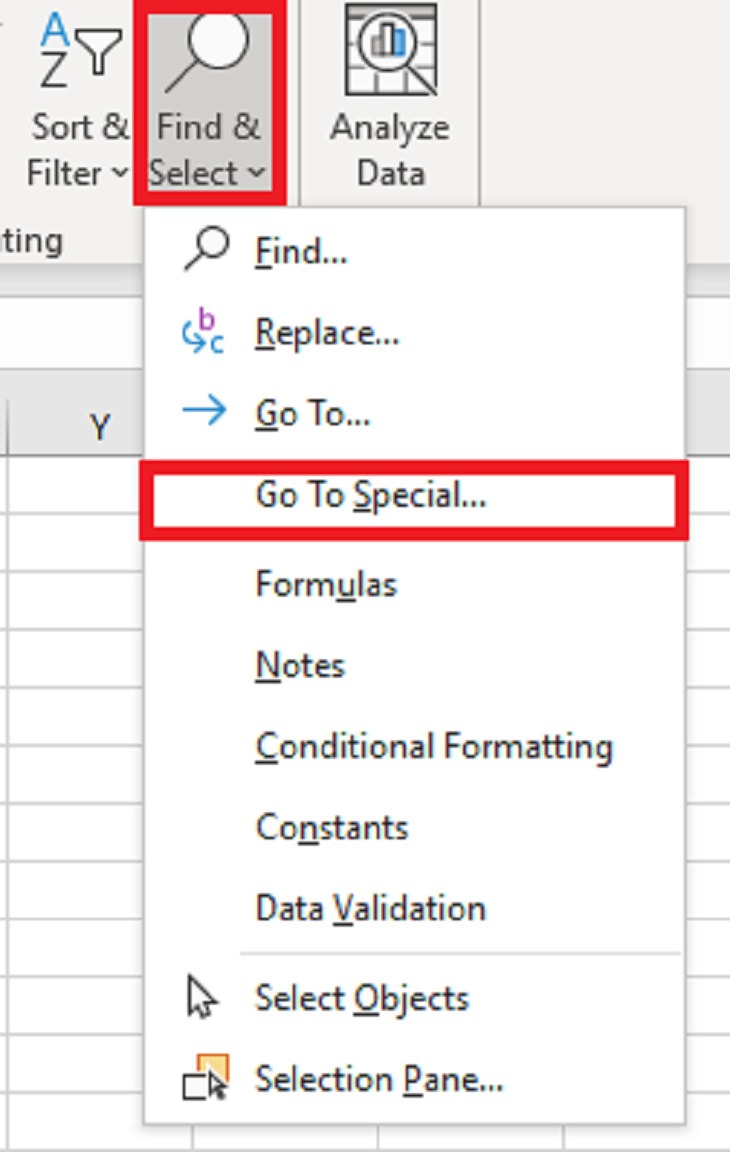Click the Go To blue arrow icon

coord(204,411)
